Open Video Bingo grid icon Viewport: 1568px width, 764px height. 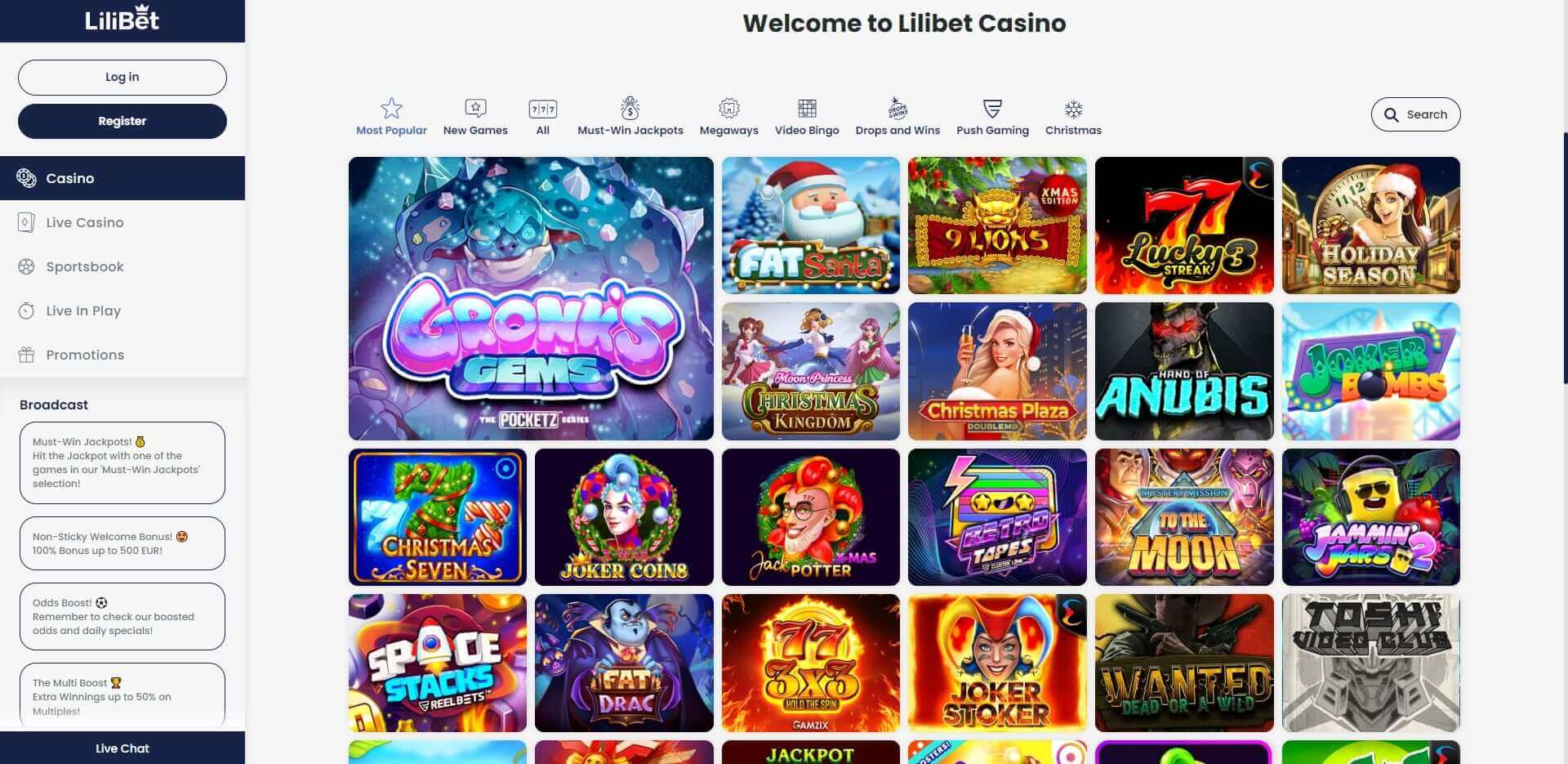[x=807, y=108]
